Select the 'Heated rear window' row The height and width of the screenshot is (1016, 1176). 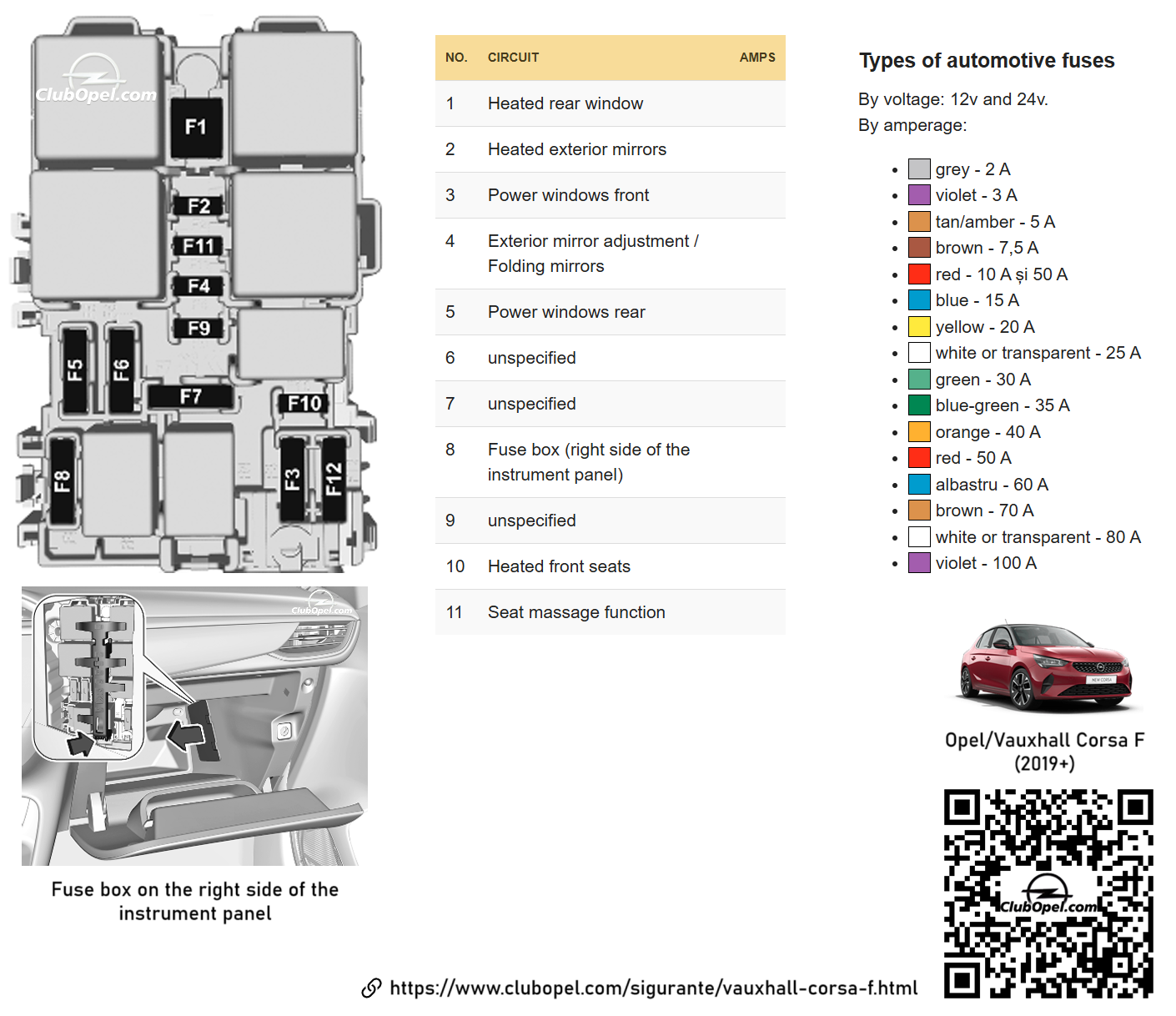pos(611,103)
